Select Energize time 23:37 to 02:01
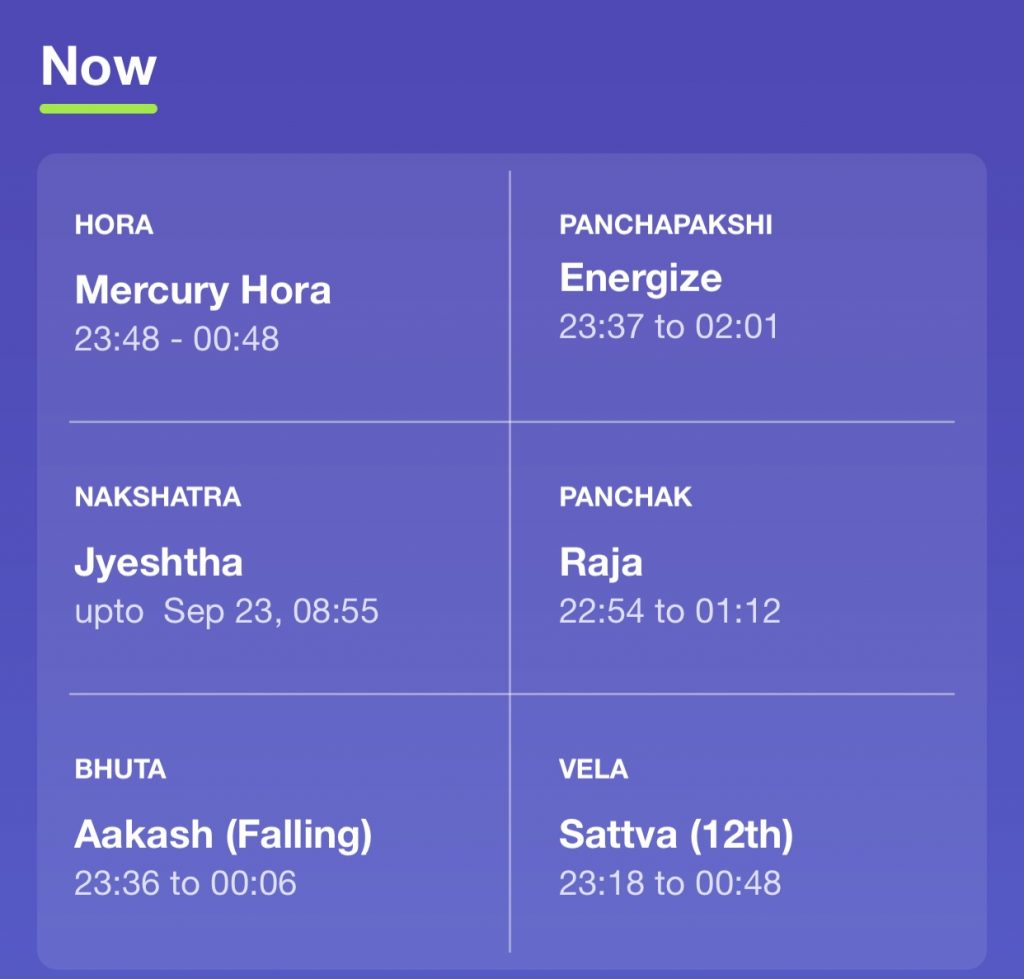The image size is (1024, 979). point(669,327)
